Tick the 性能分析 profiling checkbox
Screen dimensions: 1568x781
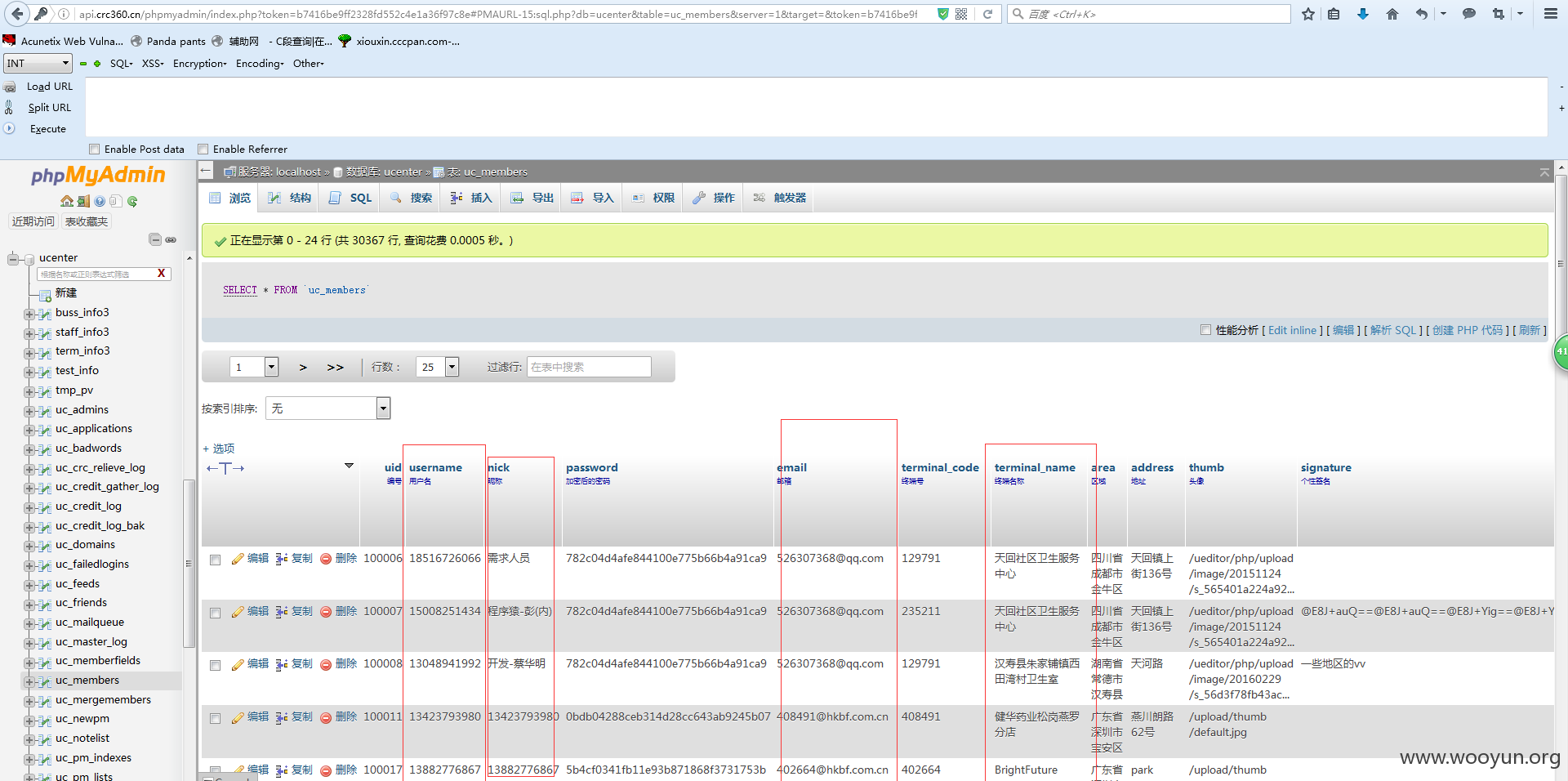click(x=1205, y=330)
